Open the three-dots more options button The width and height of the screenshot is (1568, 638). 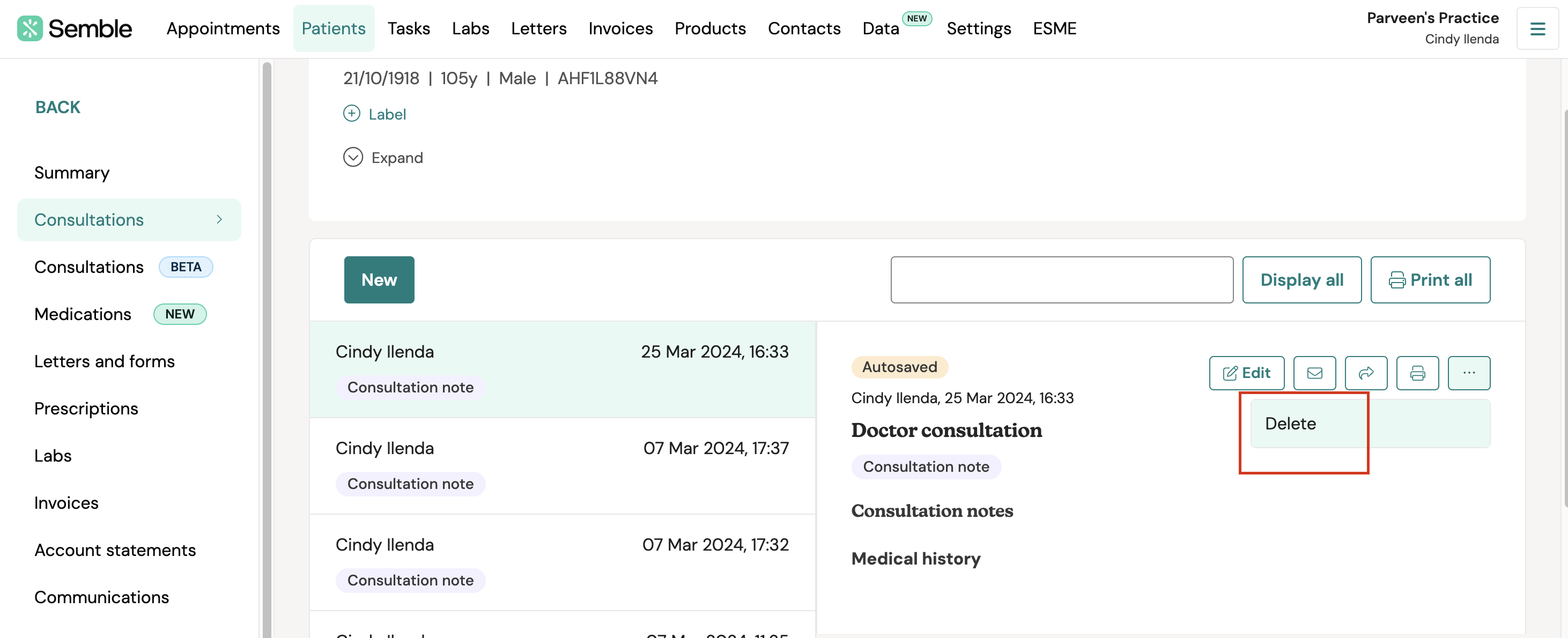1469,373
